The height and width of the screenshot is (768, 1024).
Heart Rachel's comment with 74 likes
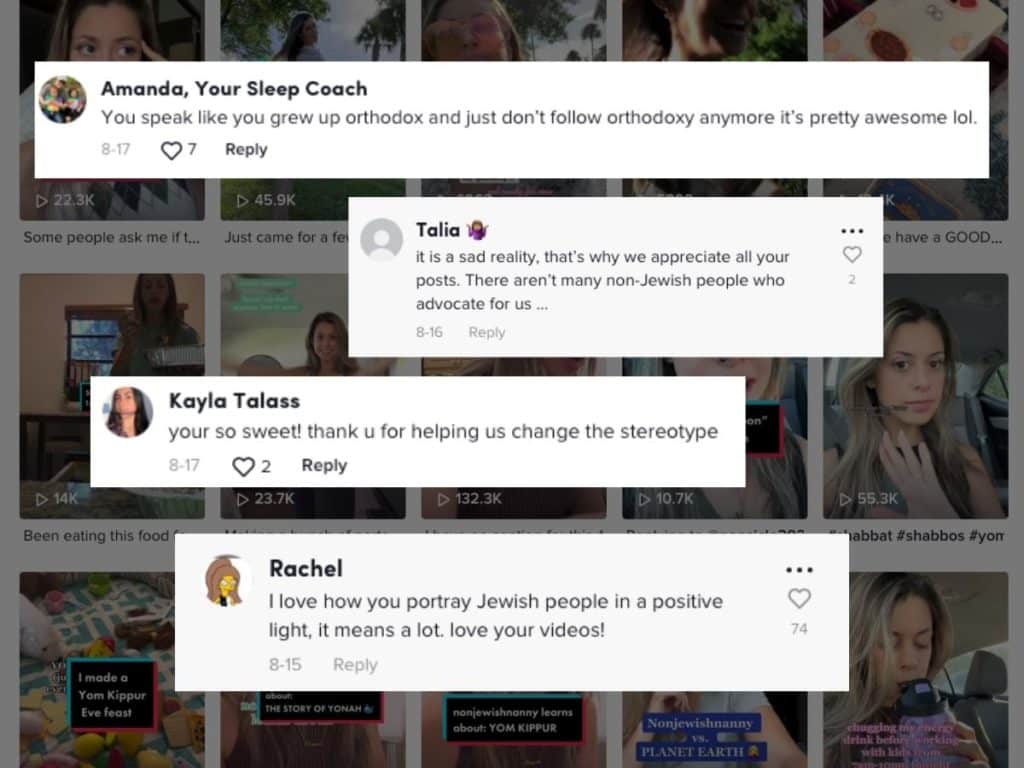pyautogui.click(x=799, y=598)
